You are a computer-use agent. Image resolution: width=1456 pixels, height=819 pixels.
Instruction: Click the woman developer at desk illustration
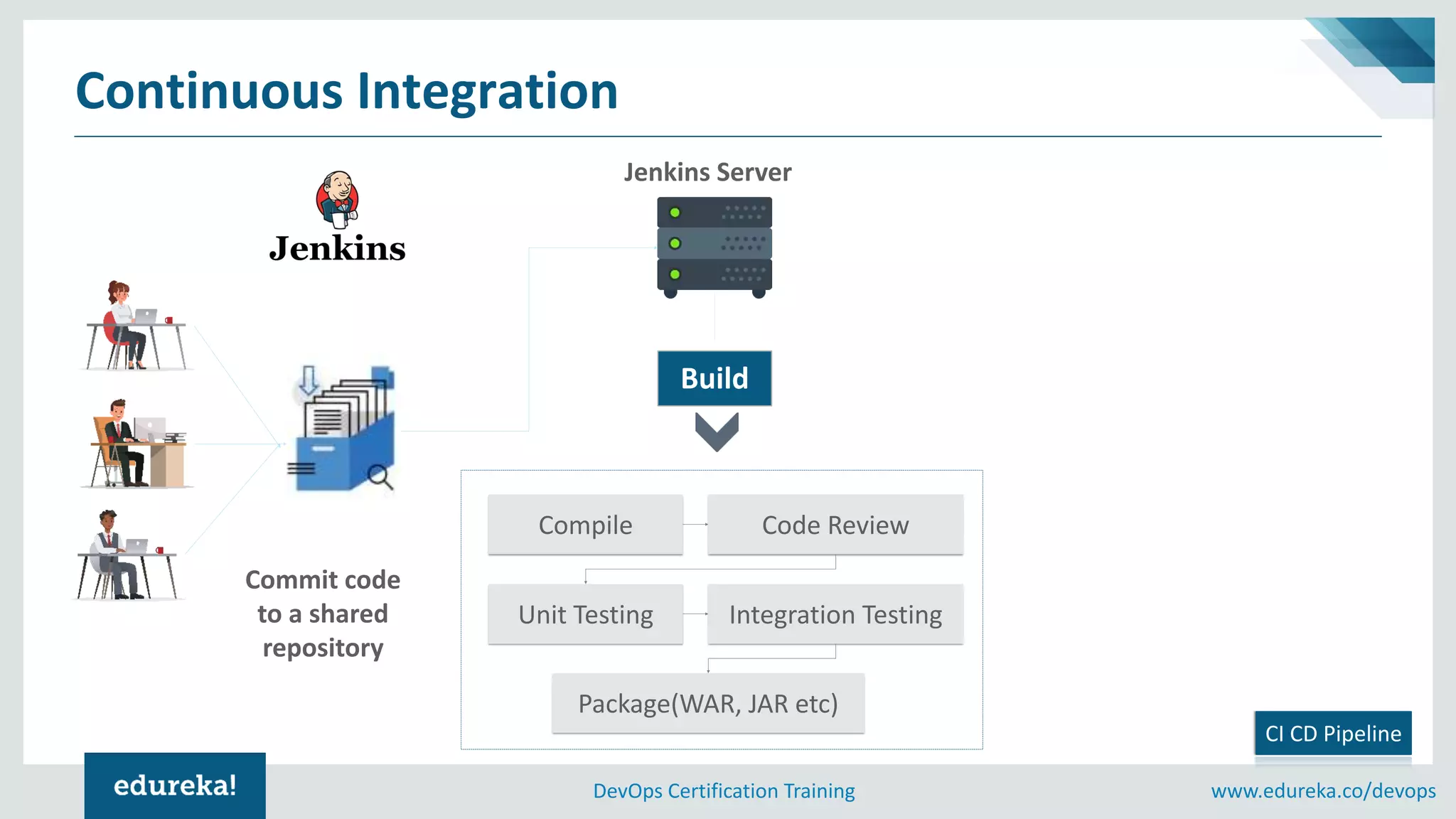[134, 326]
